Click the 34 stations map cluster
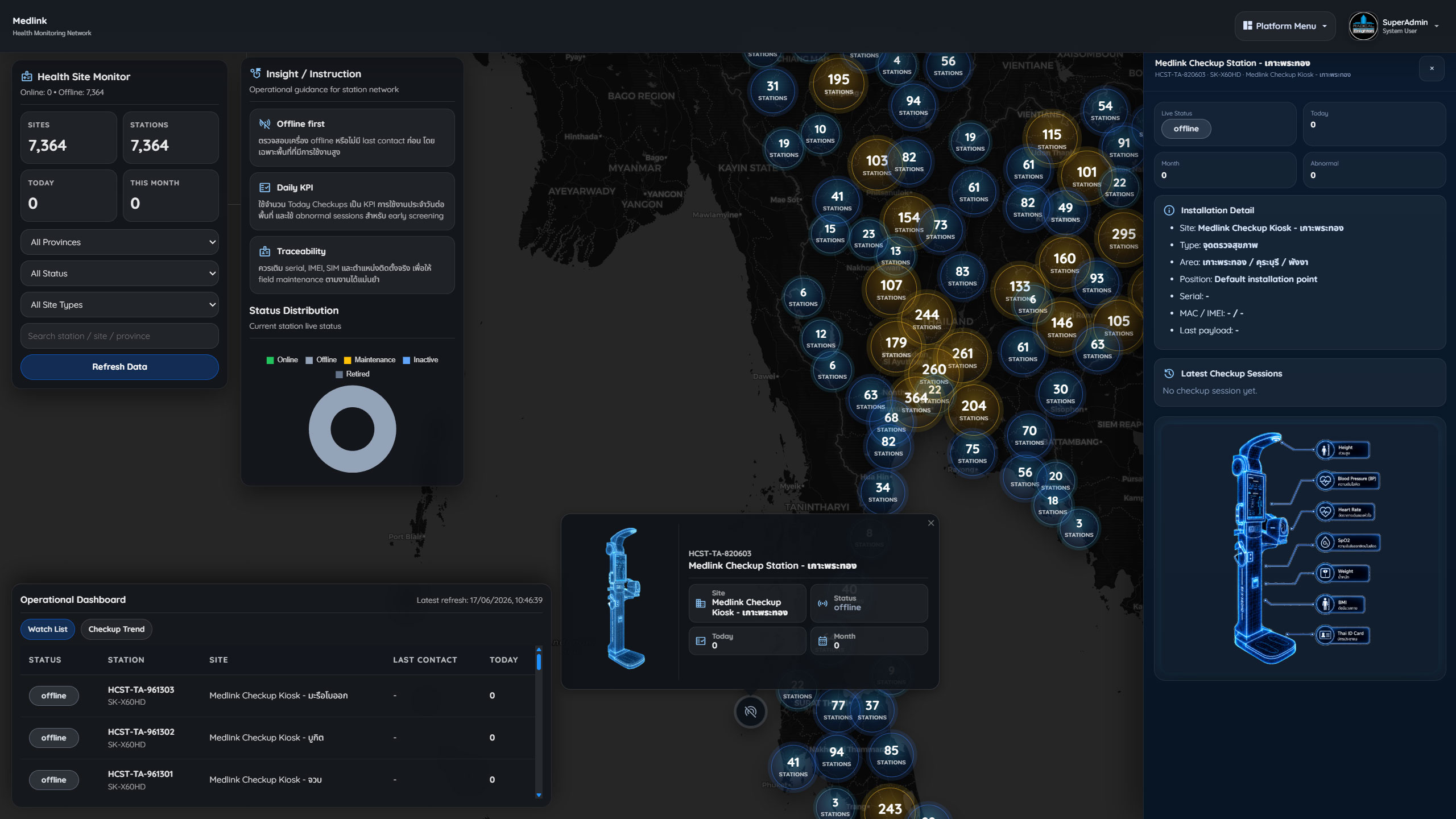This screenshot has width=1456, height=819. tap(883, 492)
